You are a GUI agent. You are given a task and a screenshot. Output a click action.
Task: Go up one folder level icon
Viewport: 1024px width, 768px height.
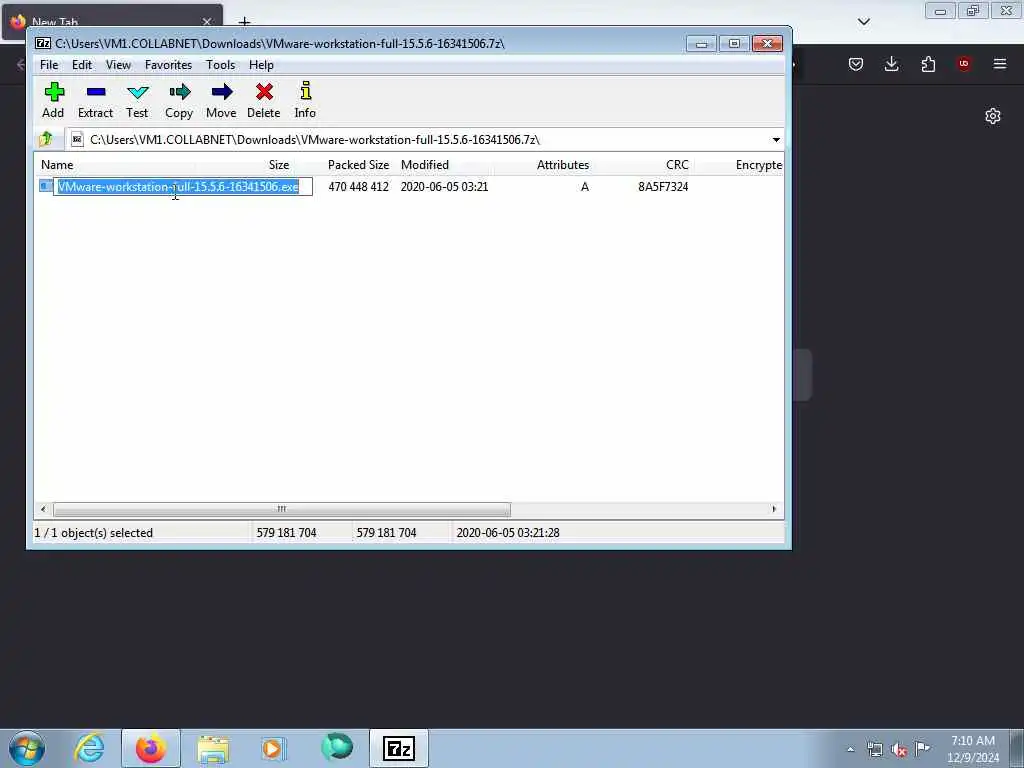(46, 139)
